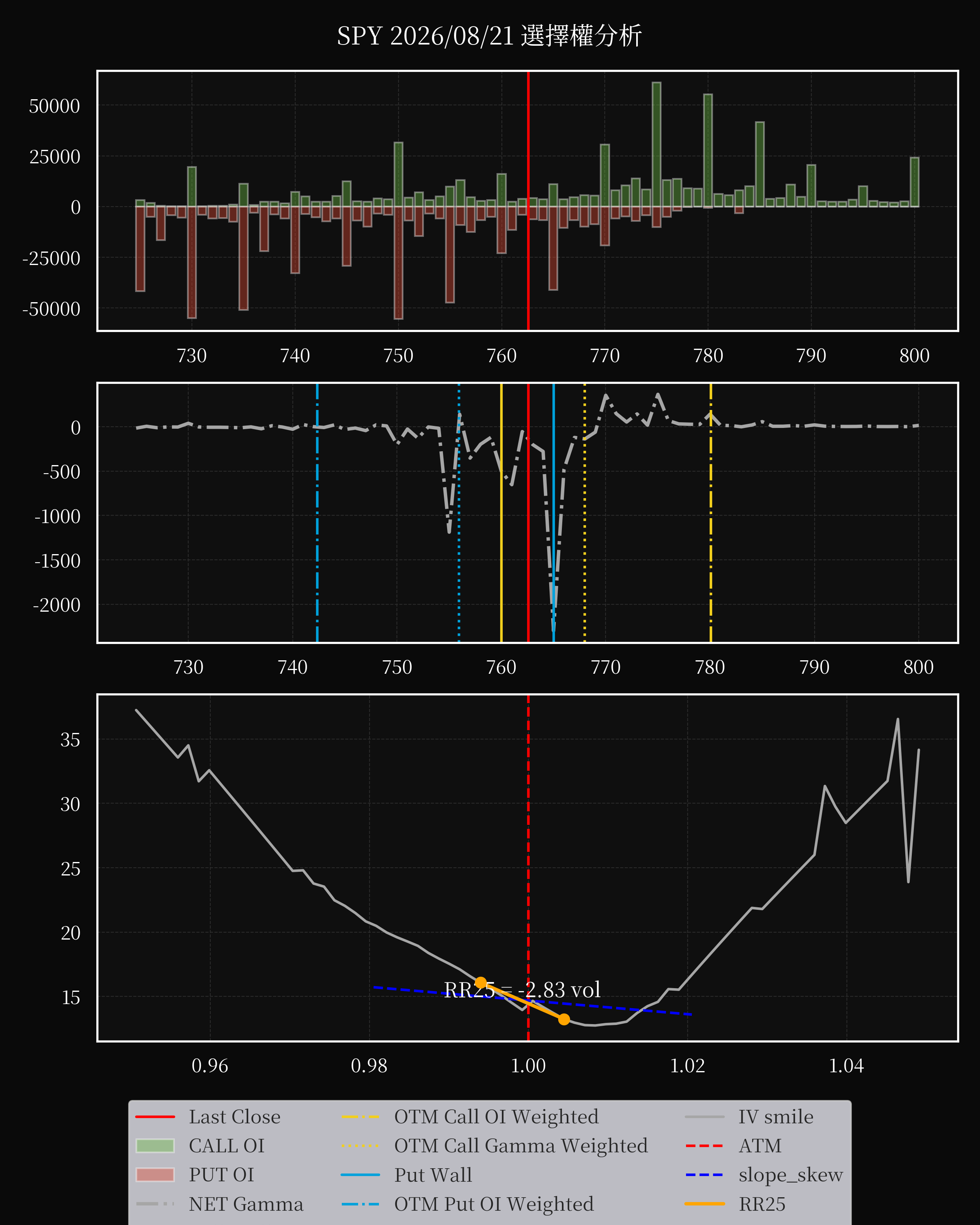Click the 'OTM Call OI Weighted' legend label
Screen dimensions: 980x1225
496,1116
